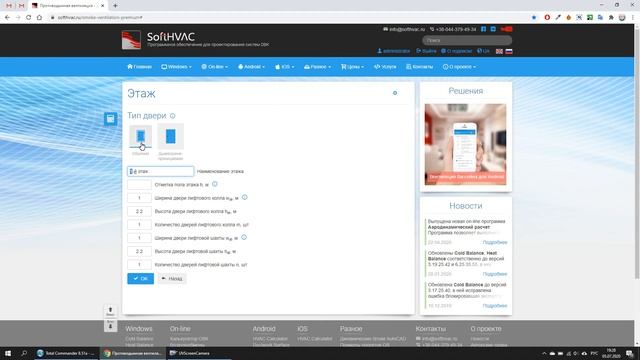Select the first door type tile
640x360 pixels.
(x=140, y=136)
